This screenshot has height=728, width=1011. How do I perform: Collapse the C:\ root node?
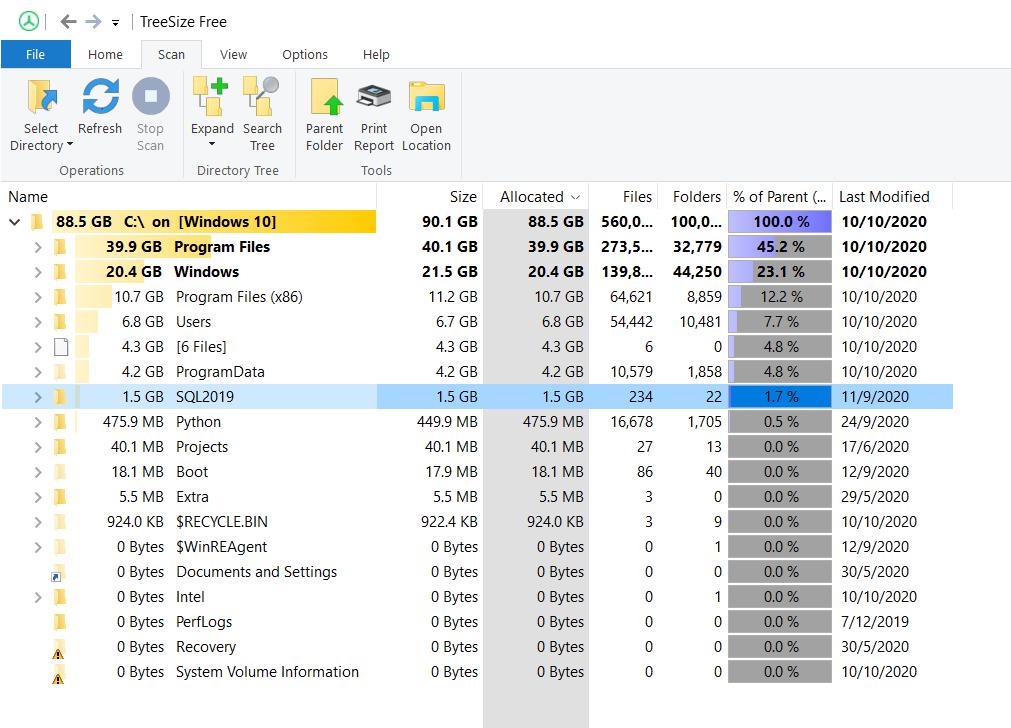[x=14, y=222]
